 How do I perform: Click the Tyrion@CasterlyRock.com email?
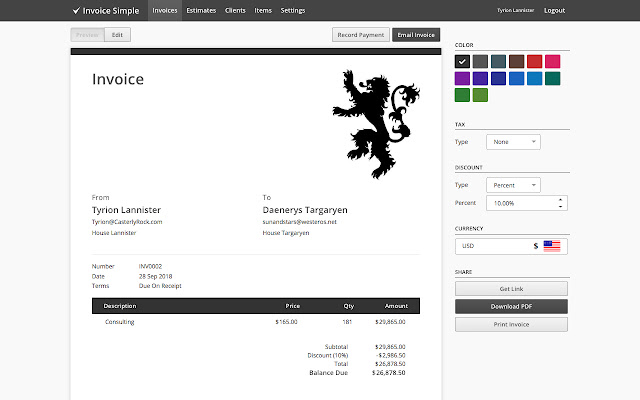(127, 222)
